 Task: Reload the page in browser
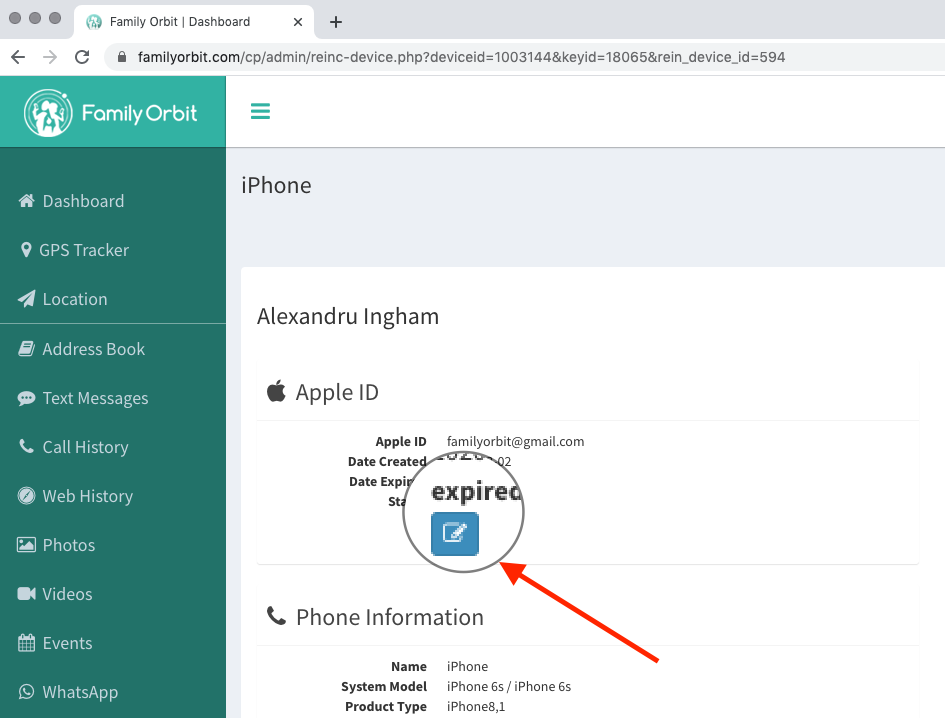coord(82,57)
